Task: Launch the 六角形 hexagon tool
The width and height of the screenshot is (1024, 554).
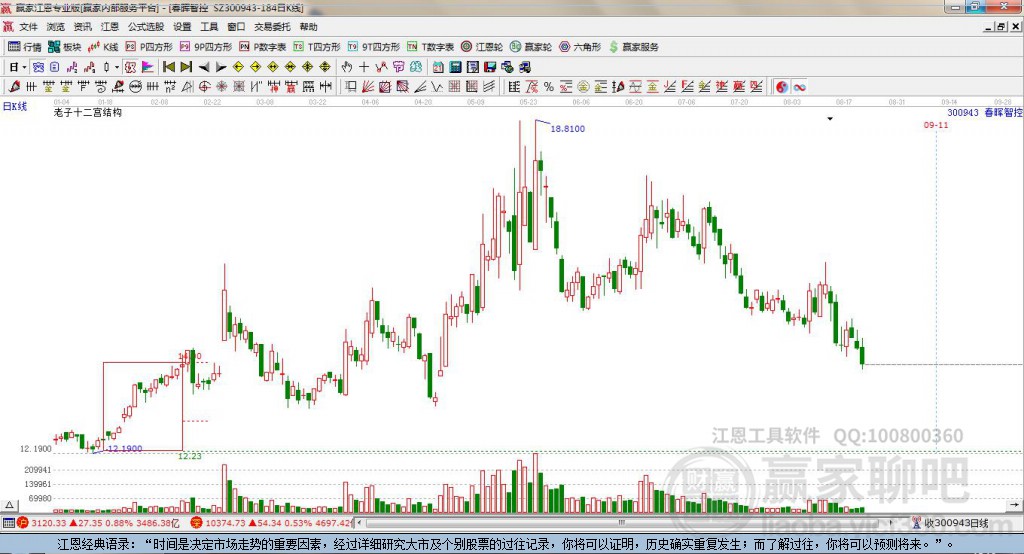Action: [580, 47]
